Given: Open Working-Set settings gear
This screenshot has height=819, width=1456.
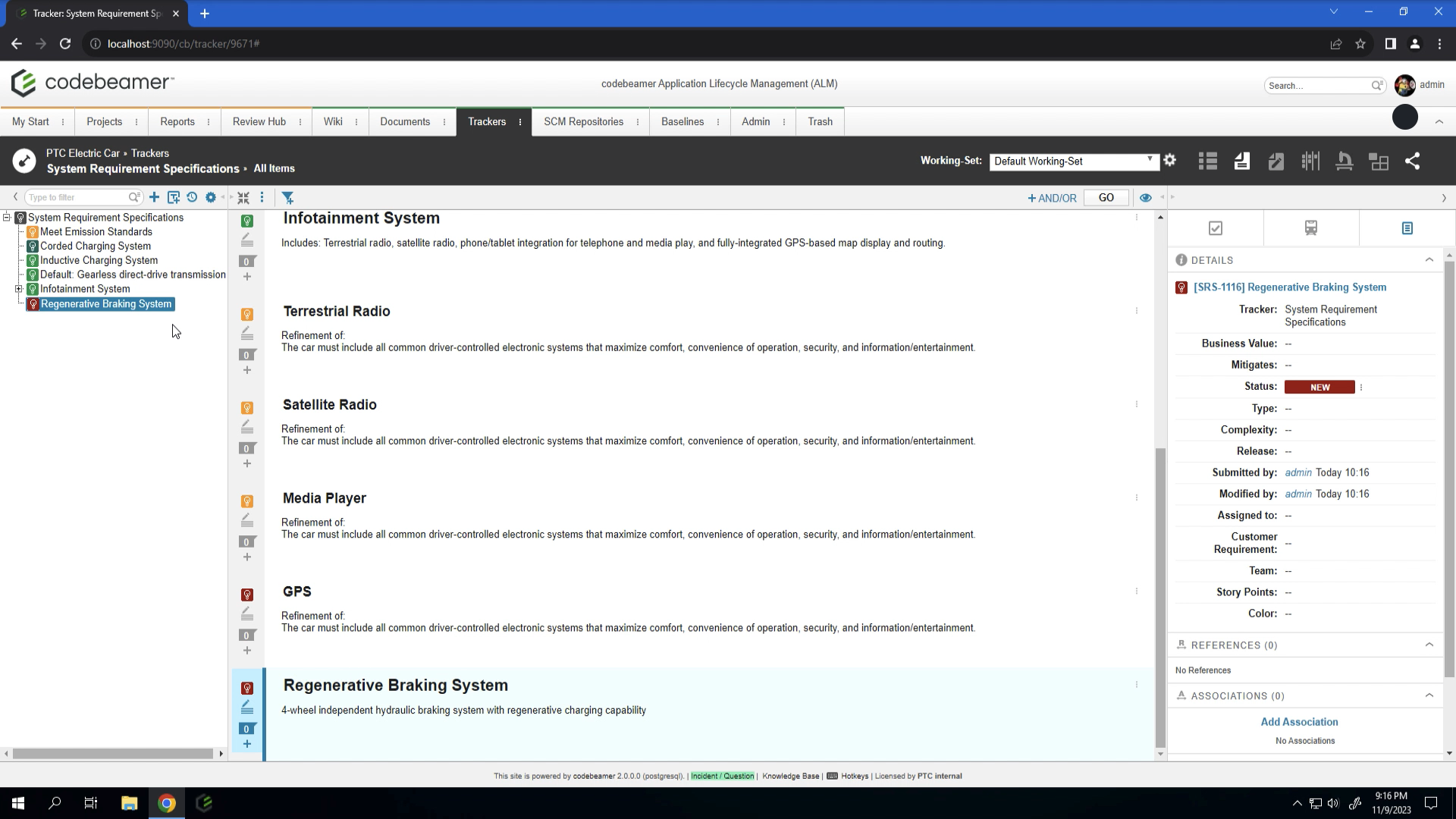Looking at the screenshot, I should click(1170, 161).
